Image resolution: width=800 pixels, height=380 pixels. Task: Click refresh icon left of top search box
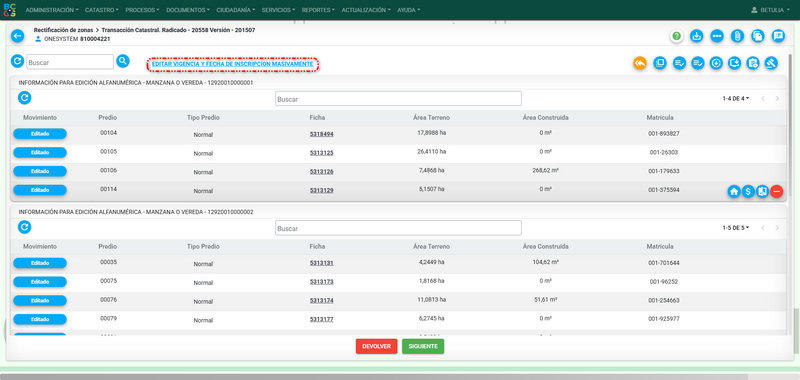coord(17,61)
